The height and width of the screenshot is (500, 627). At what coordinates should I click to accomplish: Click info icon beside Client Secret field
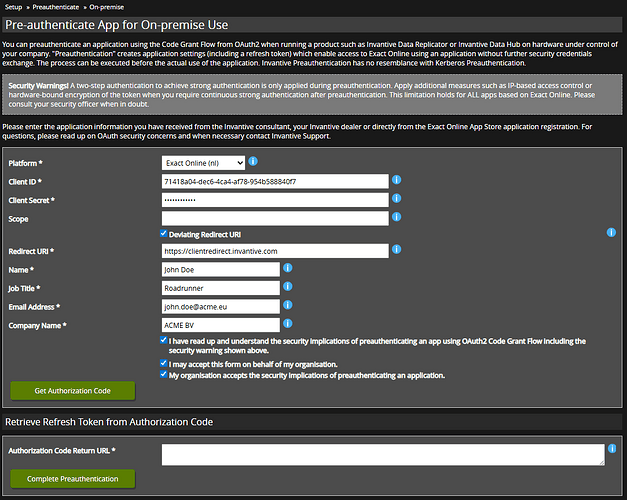396,198
